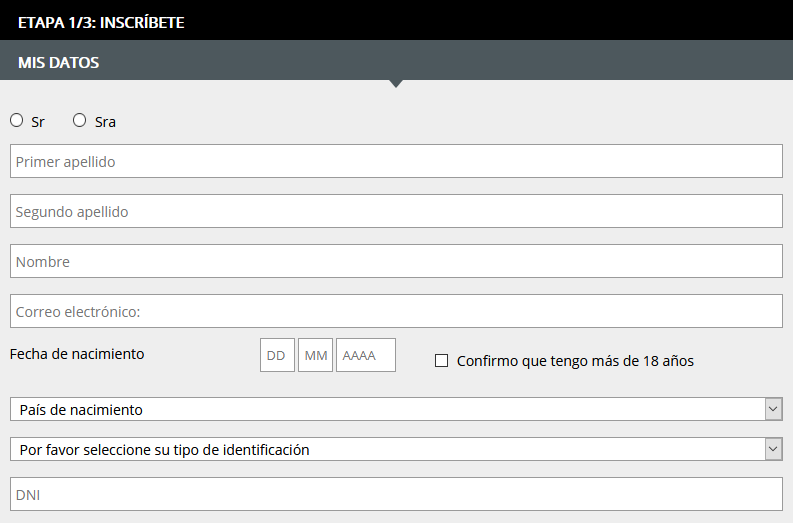Expand the tipo de identificación dropdown
This screenshot has height=523, width=793.
click(396, 449)
